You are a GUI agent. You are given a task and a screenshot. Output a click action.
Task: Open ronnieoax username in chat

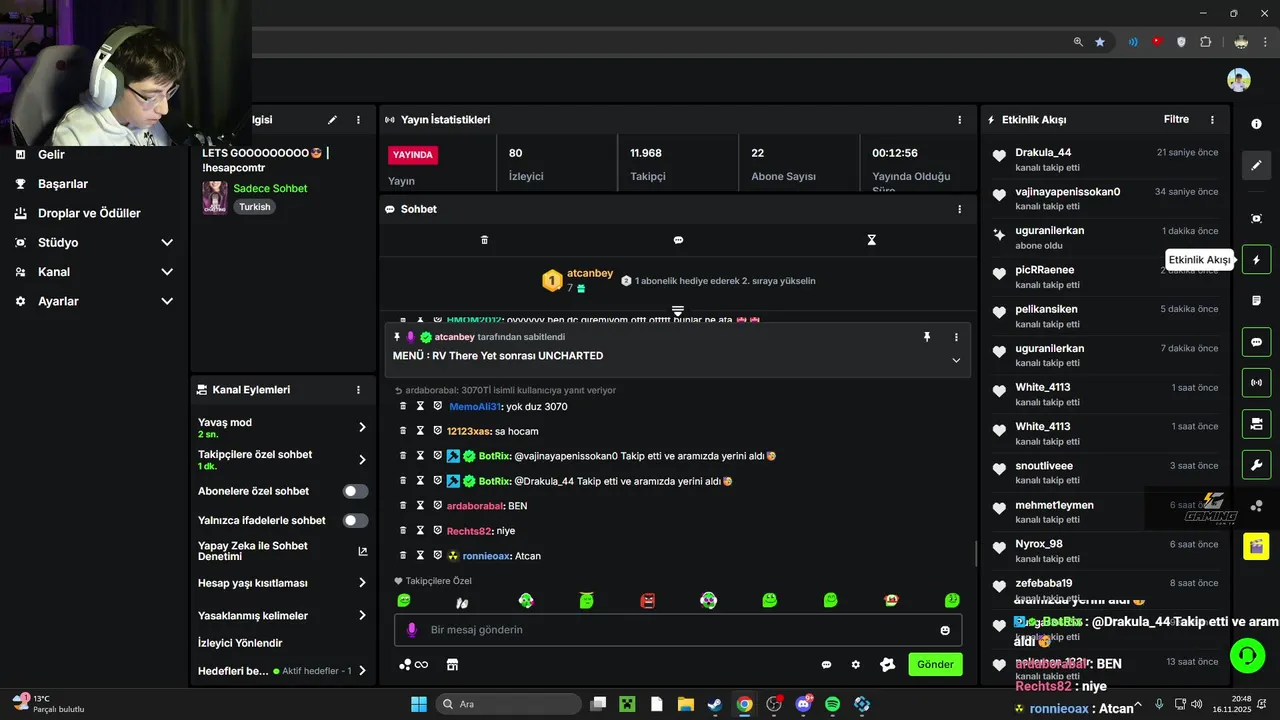pos(486,555)
